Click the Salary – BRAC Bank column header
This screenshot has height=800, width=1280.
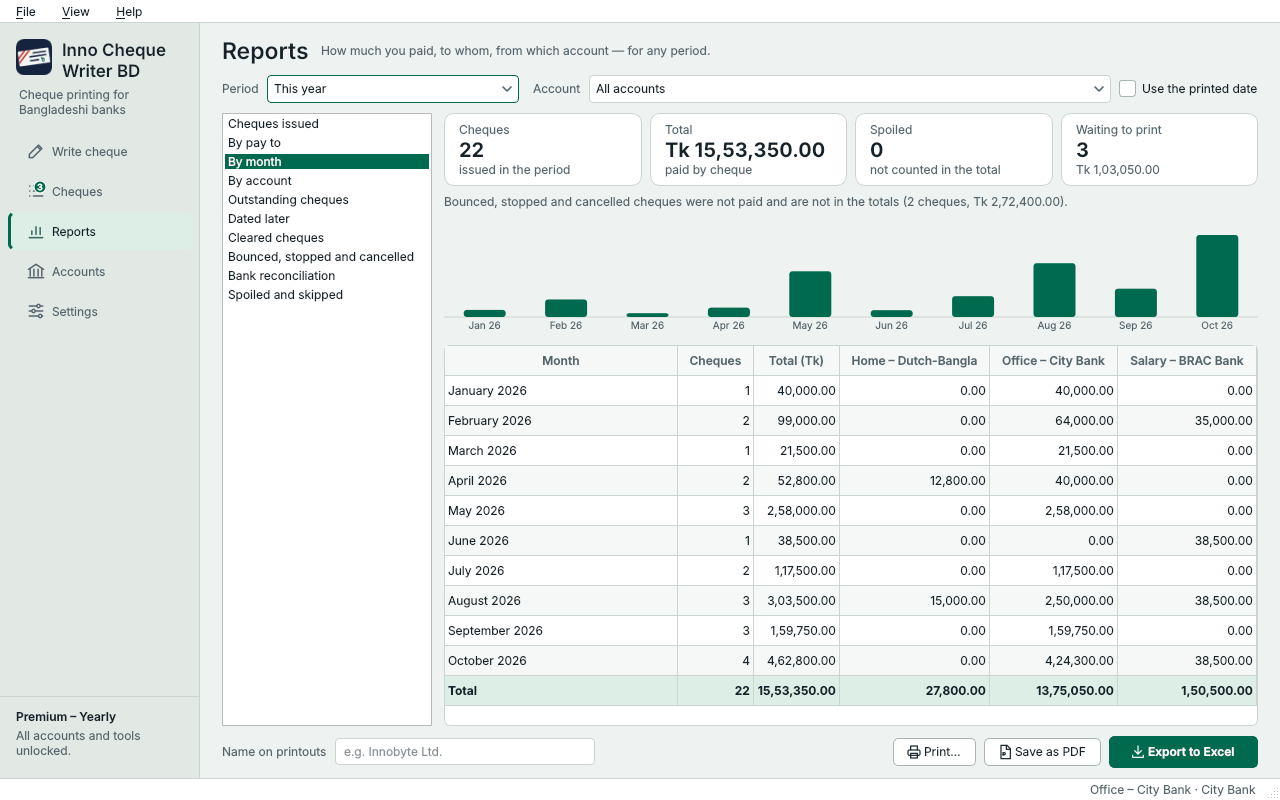tap(1187, 361)
